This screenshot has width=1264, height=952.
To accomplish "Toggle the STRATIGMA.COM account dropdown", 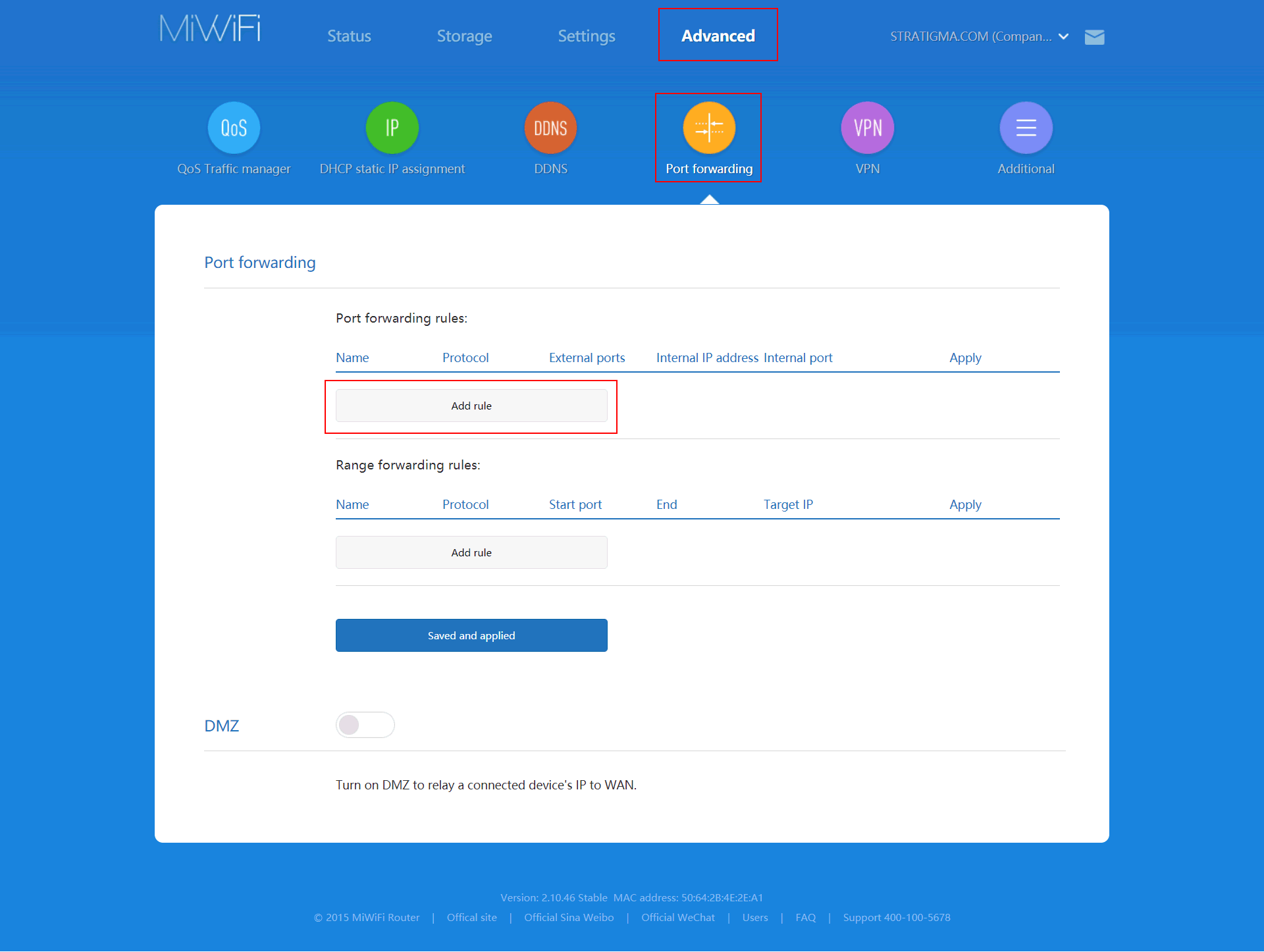I will point(1066,36).
